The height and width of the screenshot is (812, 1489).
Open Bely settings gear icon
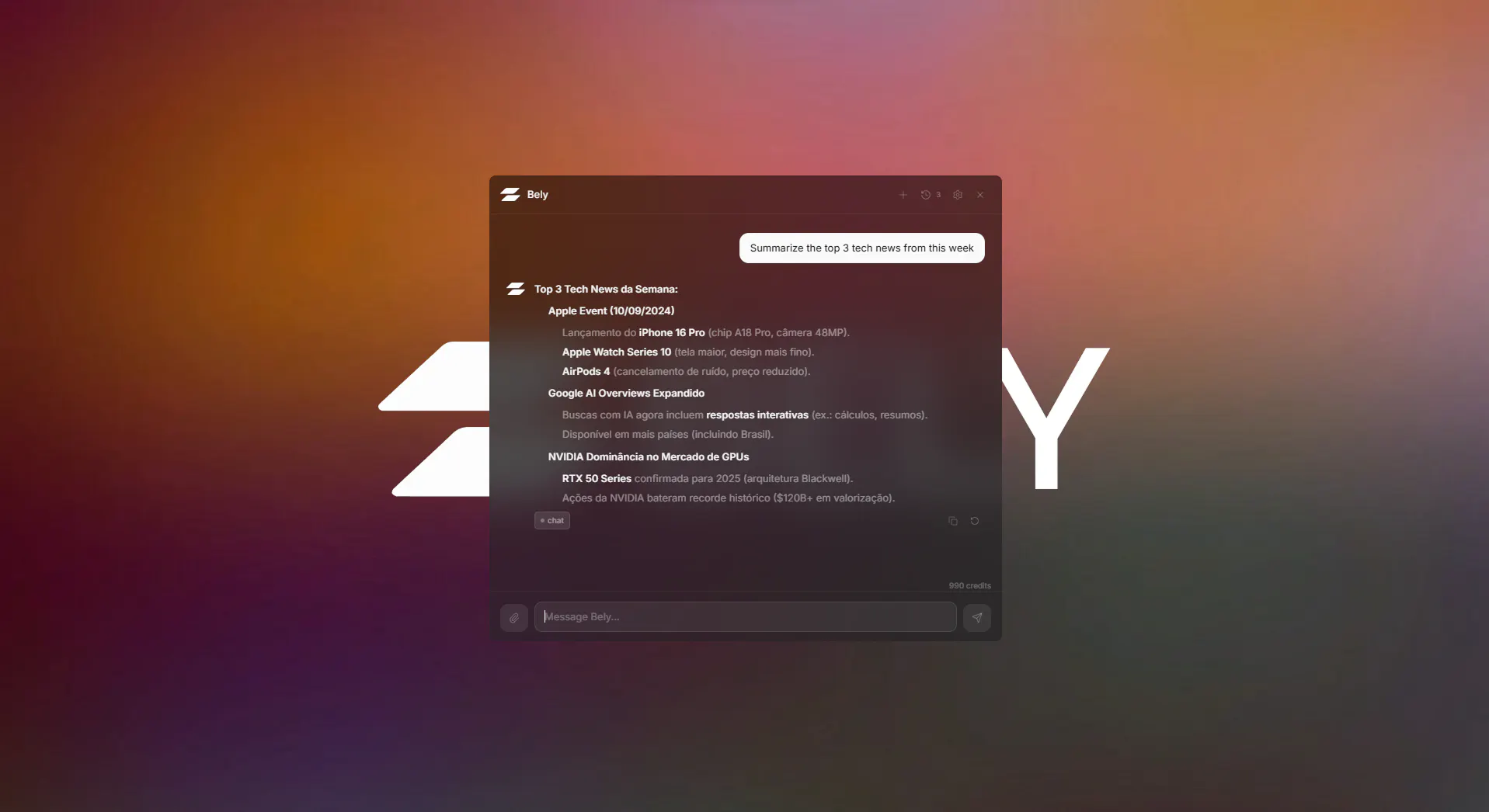tap(958, 195)
